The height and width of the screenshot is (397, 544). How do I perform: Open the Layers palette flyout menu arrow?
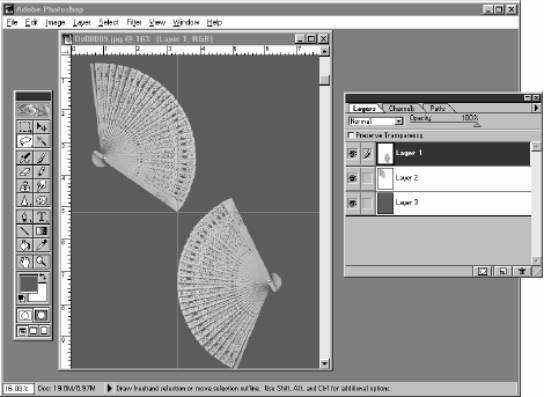click(536, 108)
